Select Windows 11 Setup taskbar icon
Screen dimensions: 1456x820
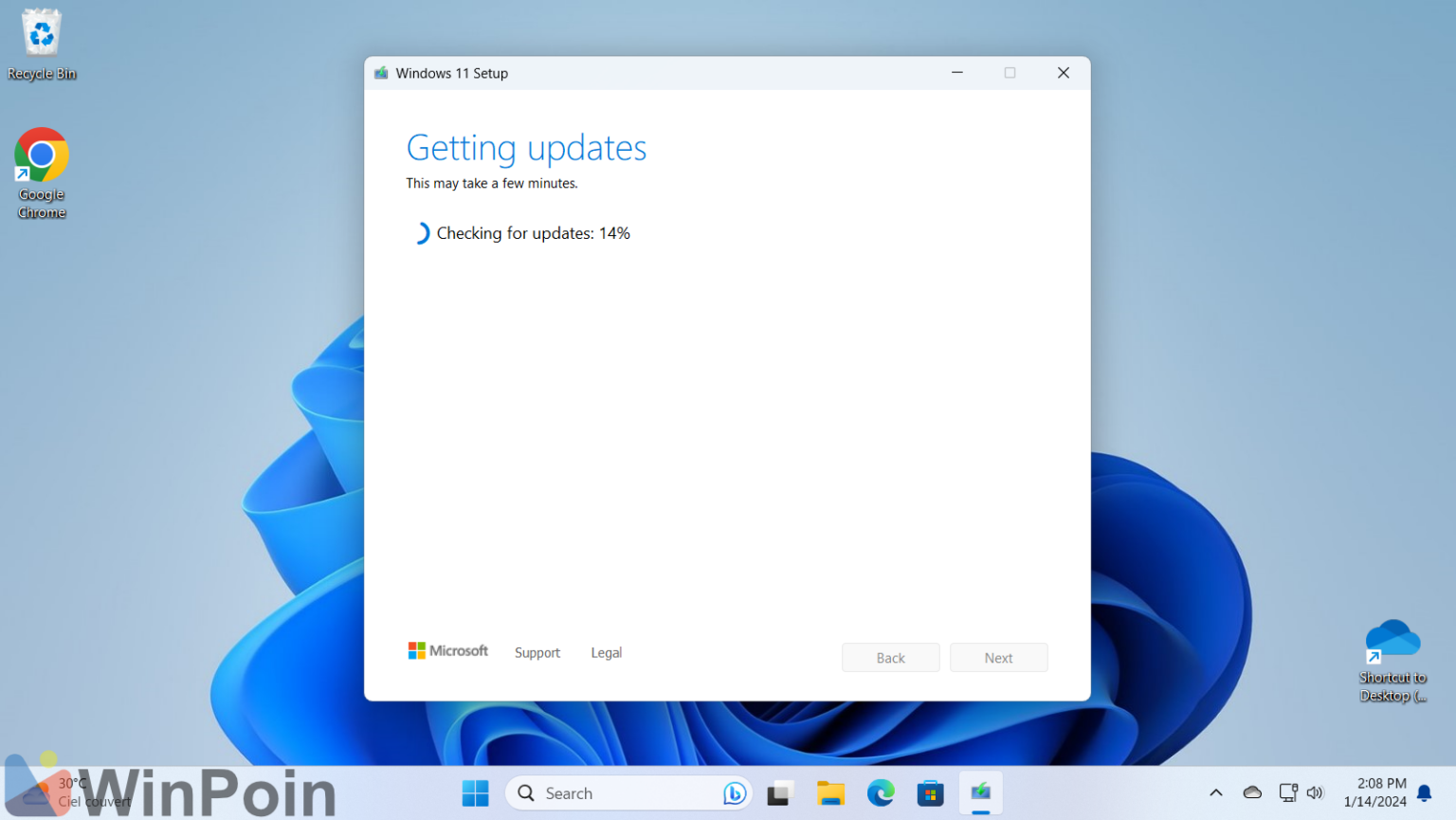pyautogui.click(x=980, y=793)
